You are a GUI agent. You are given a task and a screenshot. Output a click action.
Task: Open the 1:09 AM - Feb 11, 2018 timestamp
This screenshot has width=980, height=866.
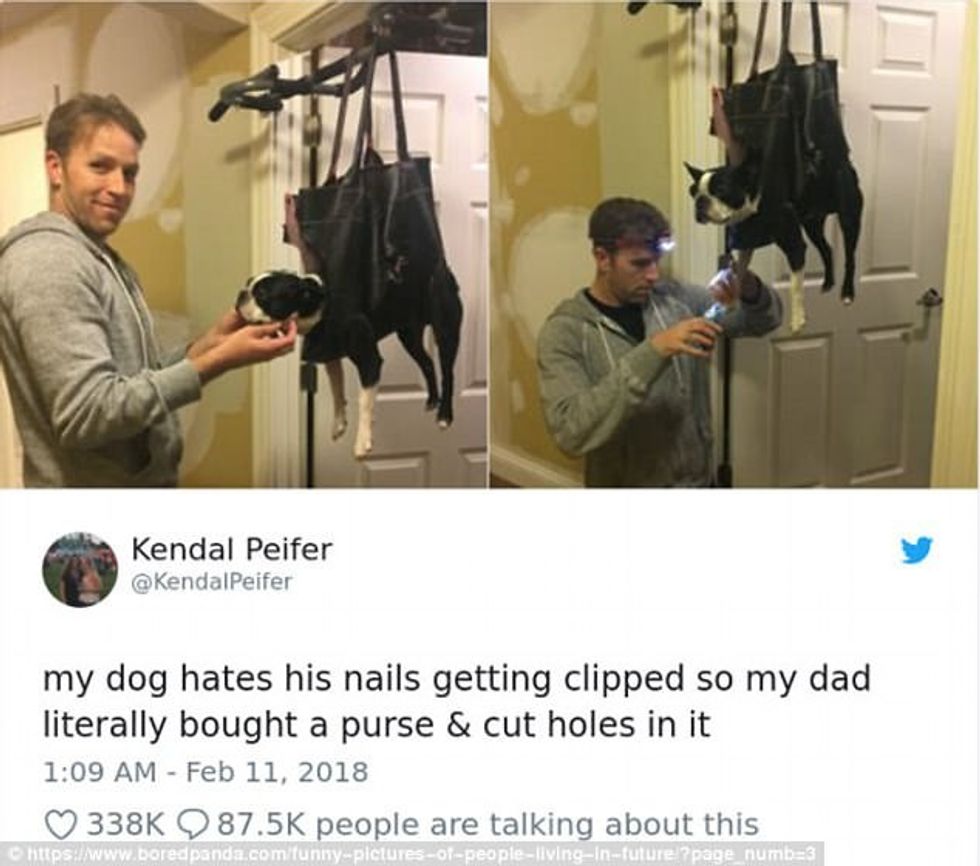[206, 772]
